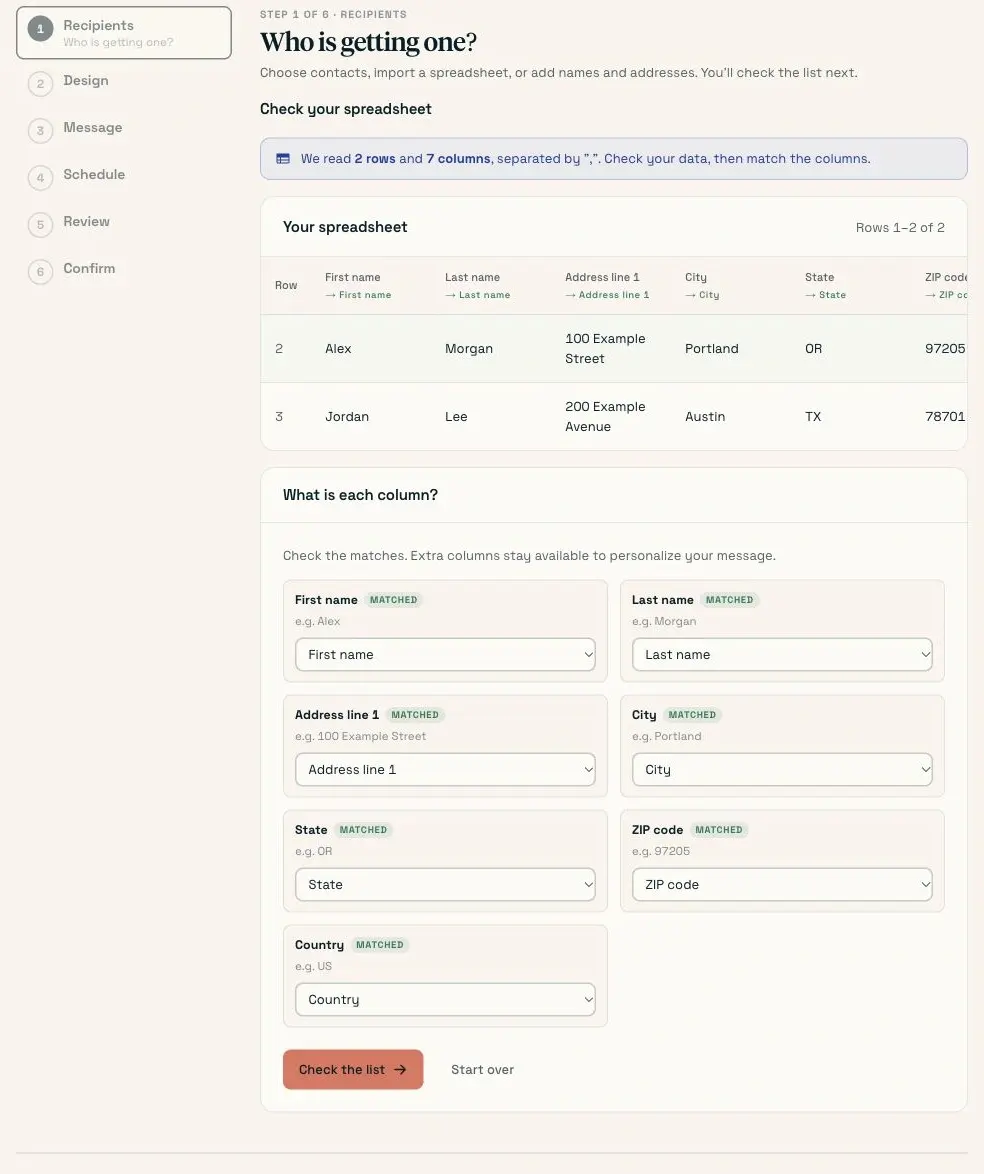Viewport: 984px width, 1174px height.
Task: Go to the Review step
Action: [86, 222]
